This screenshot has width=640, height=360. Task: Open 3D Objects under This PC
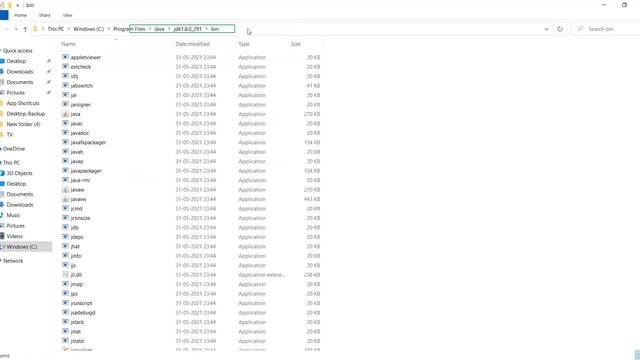19,173
